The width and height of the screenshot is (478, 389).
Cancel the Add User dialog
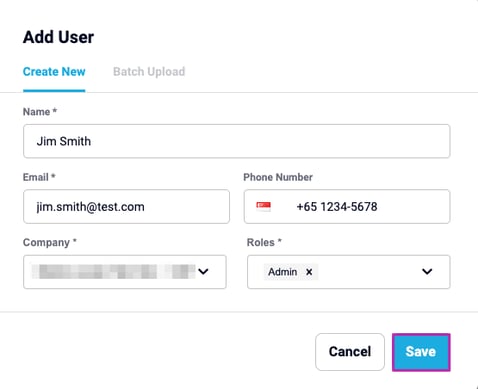pyautogui.click(x=350, y=352)
